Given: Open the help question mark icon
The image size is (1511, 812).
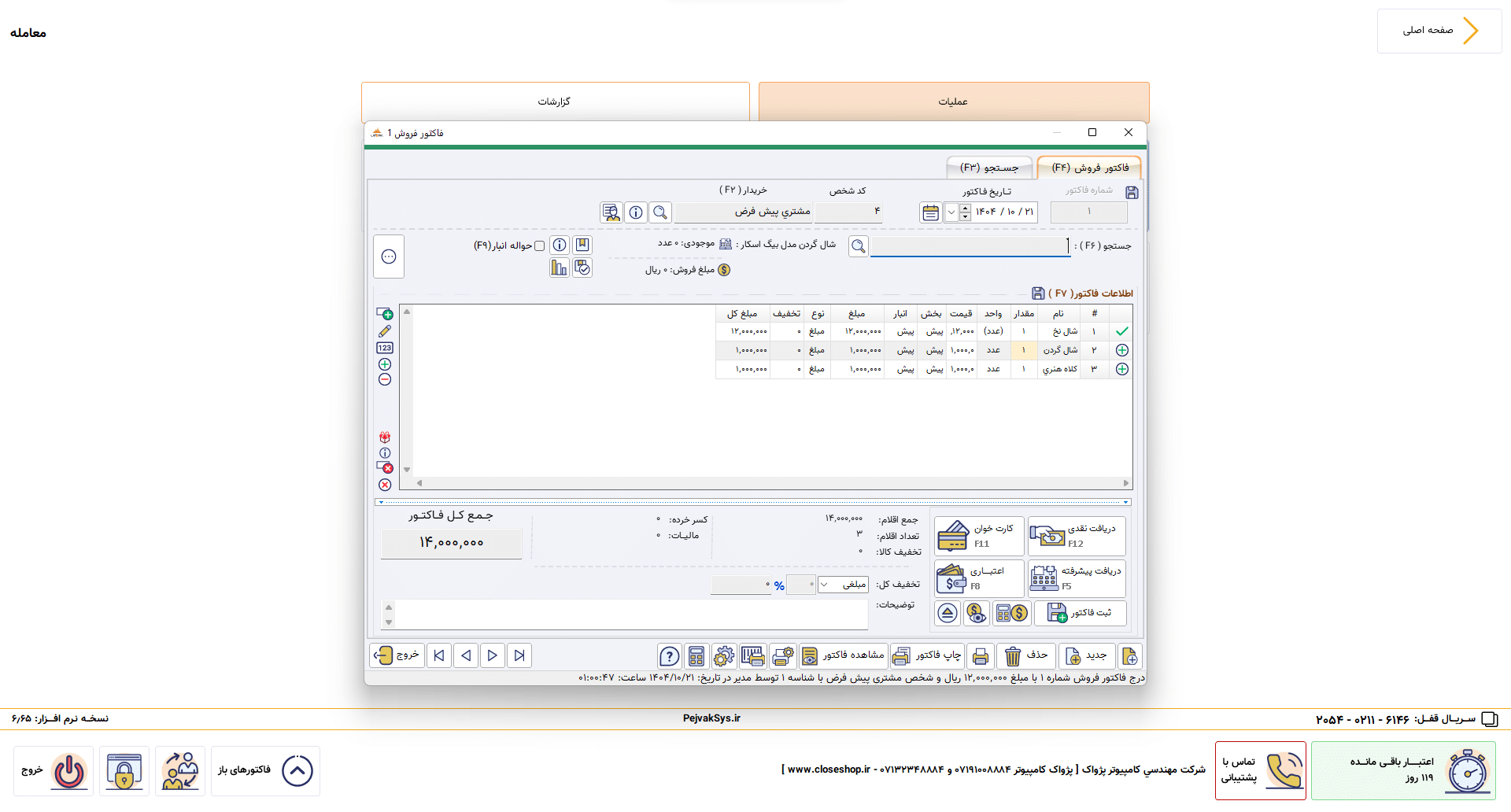Looking at the screenshot, I should point(670,656).
